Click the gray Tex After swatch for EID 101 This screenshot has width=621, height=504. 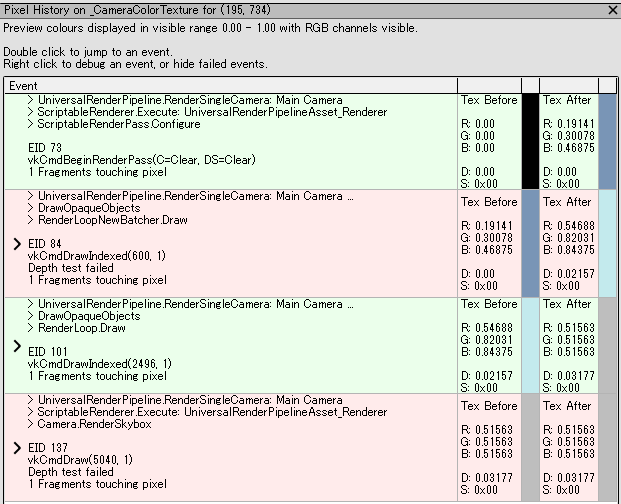pos(607,345)
